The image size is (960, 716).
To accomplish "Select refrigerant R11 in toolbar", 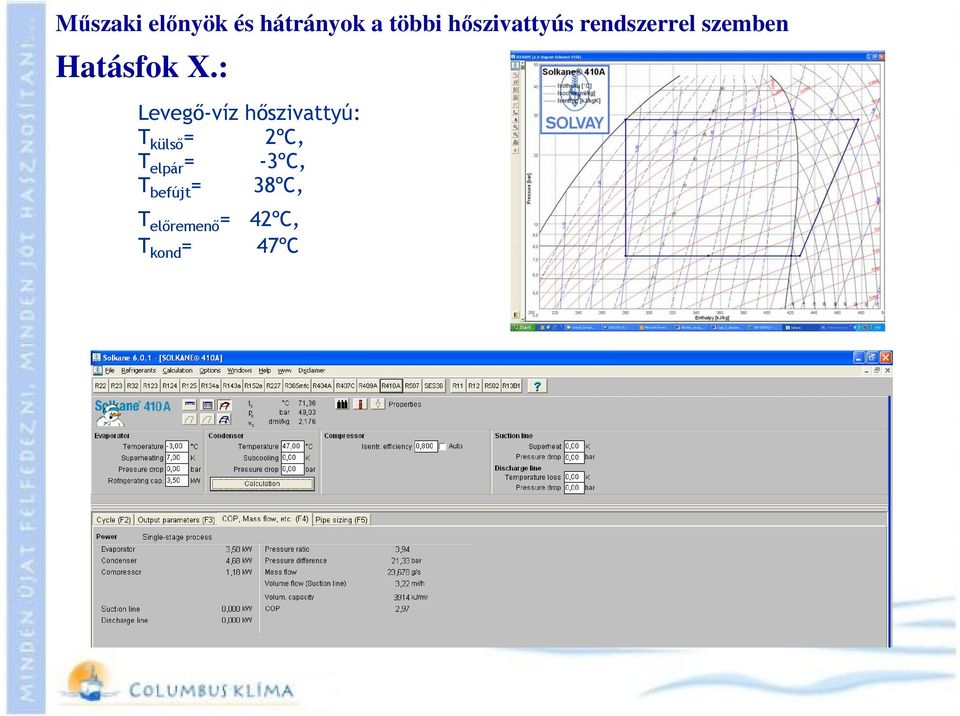I will tap(457, 386).
